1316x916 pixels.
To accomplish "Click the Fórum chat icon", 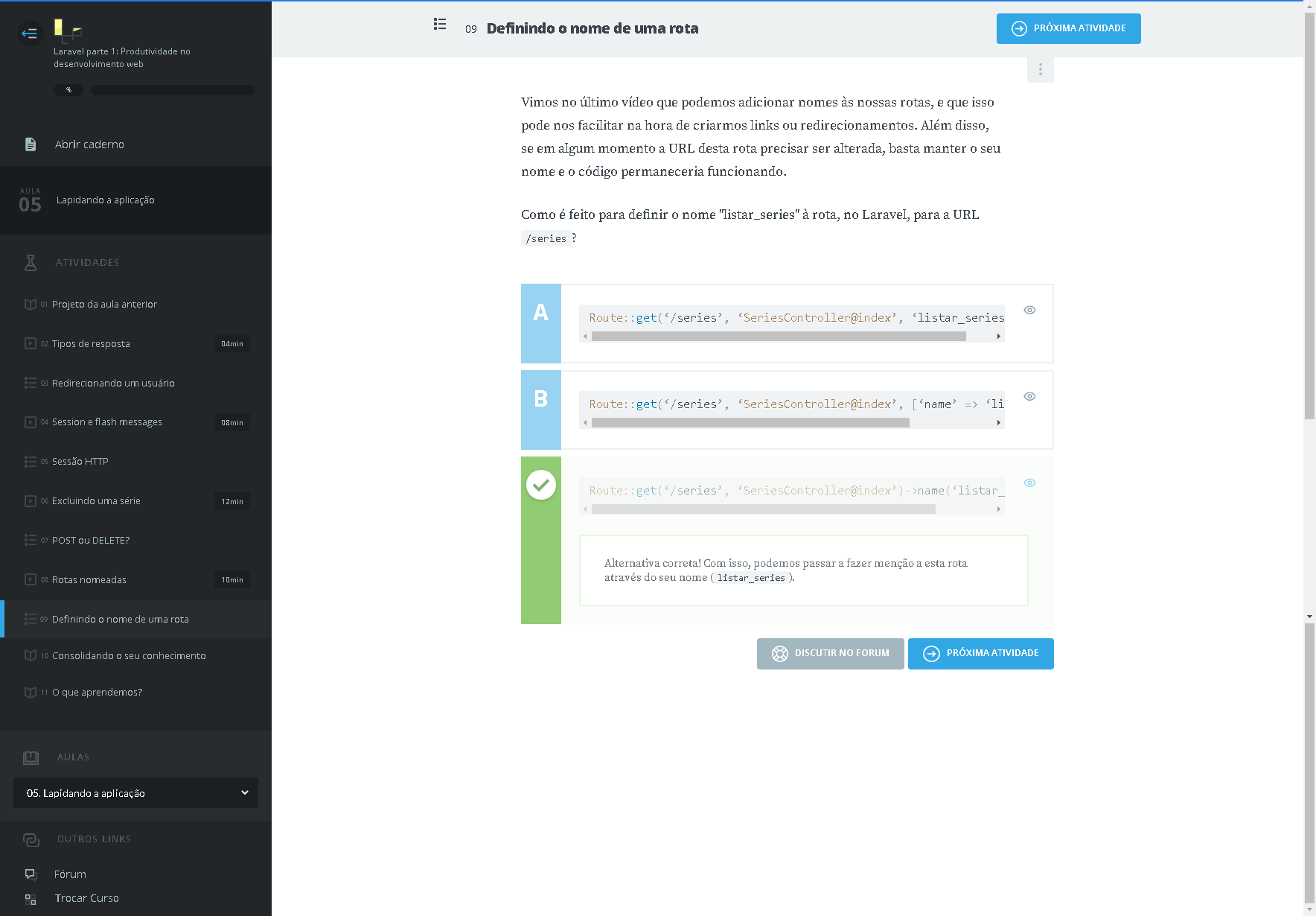I will 31,874.
